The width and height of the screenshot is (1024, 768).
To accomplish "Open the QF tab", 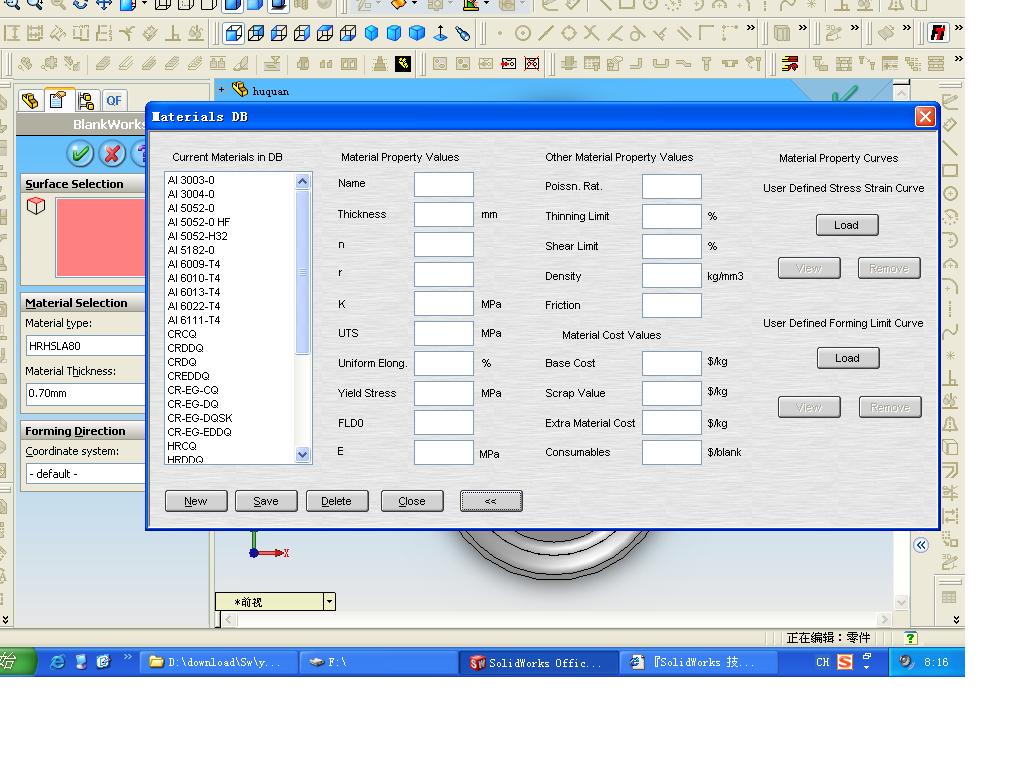I will [114, 101].
